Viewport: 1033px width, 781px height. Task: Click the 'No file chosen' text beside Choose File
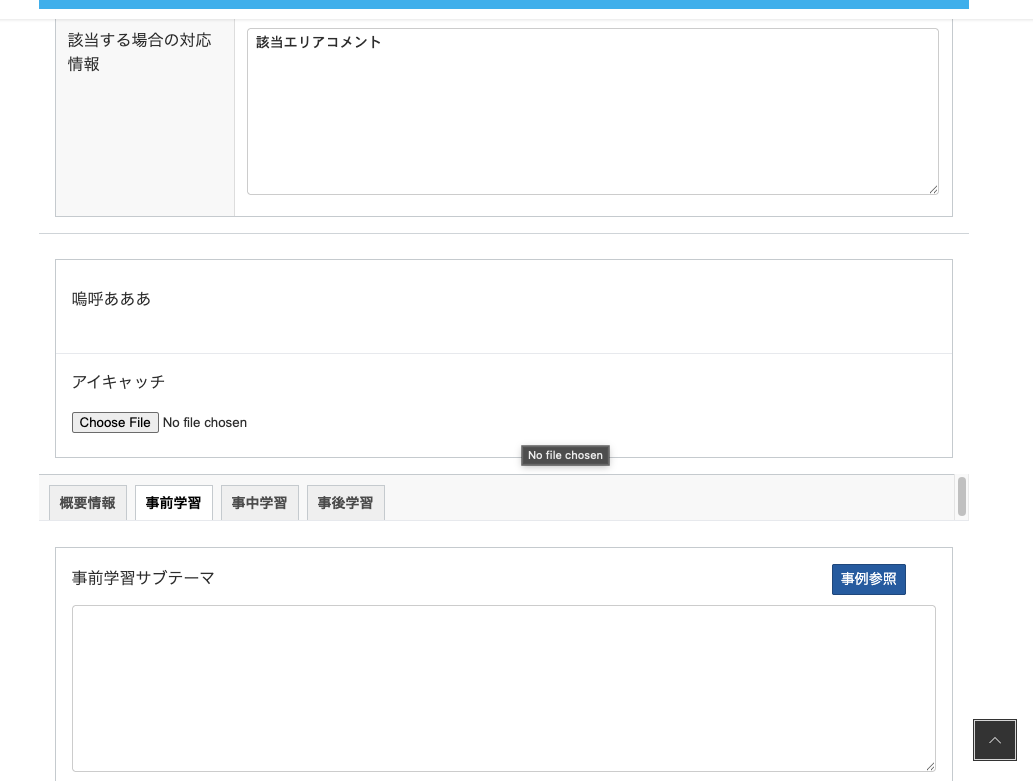205,423
